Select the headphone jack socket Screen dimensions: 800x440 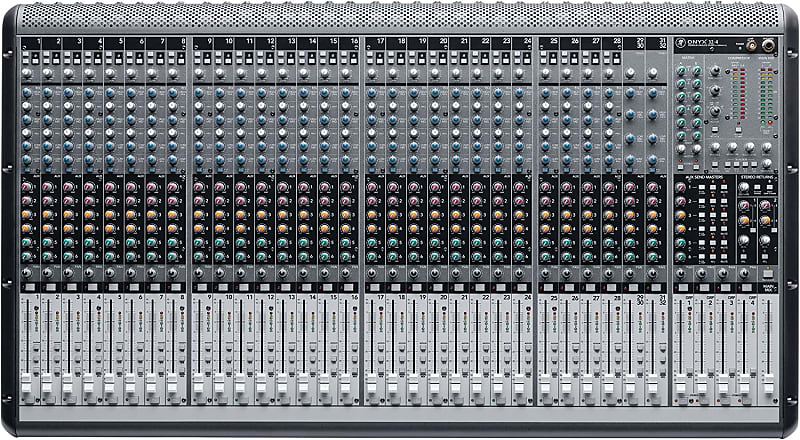coord(769,45)
